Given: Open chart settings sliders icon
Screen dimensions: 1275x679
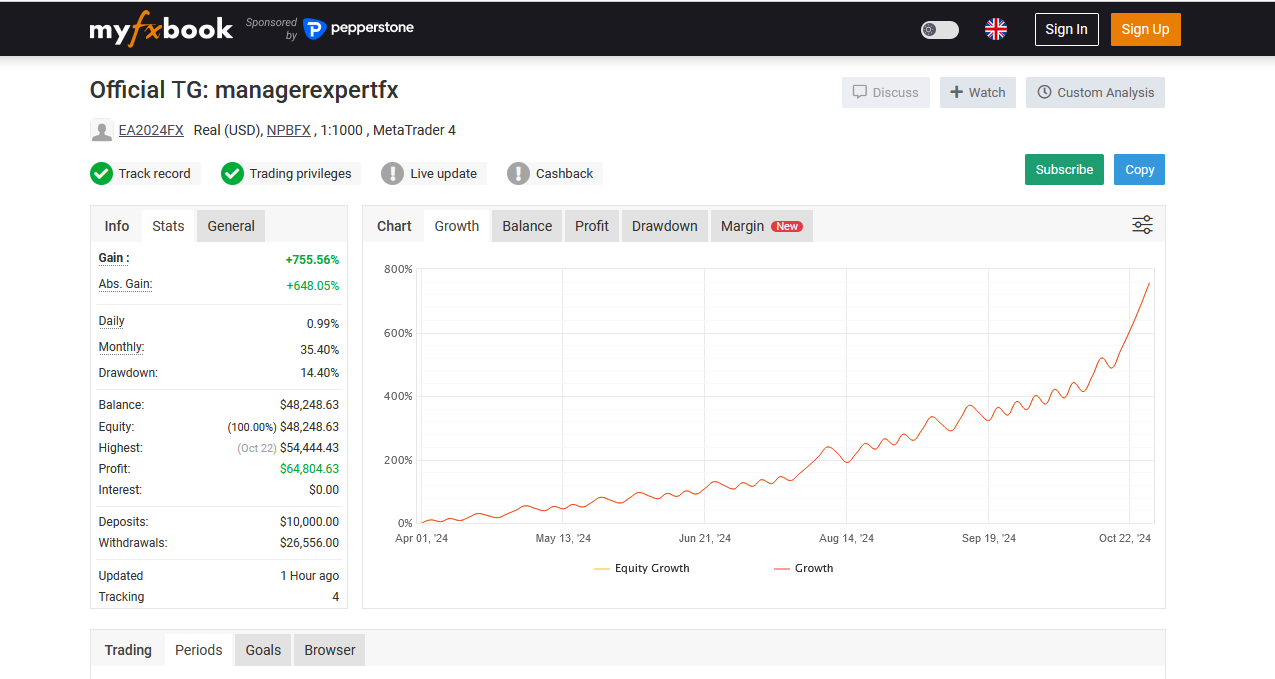Looking at the screenshot, I should pyautogui.click(x=1142, y=225).
